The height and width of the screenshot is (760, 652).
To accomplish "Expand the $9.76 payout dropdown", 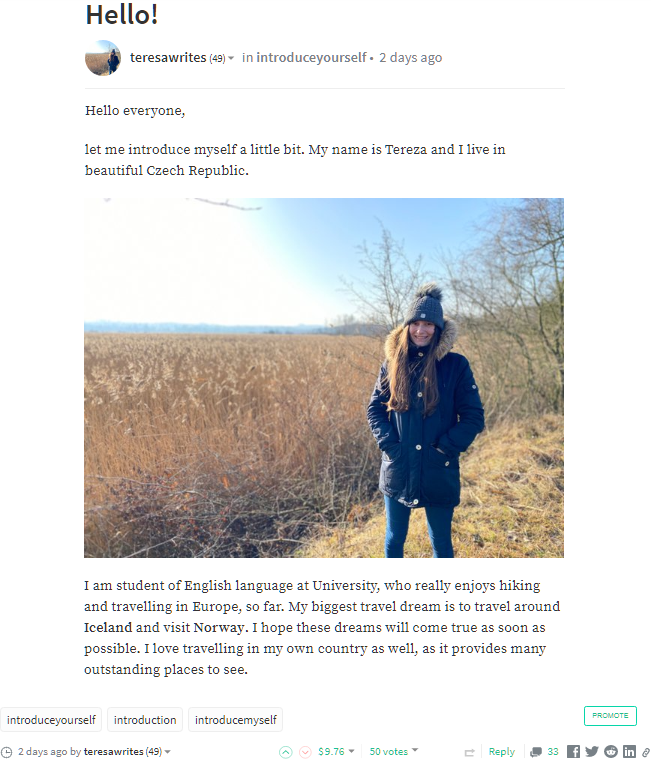I will click(351, 752).
